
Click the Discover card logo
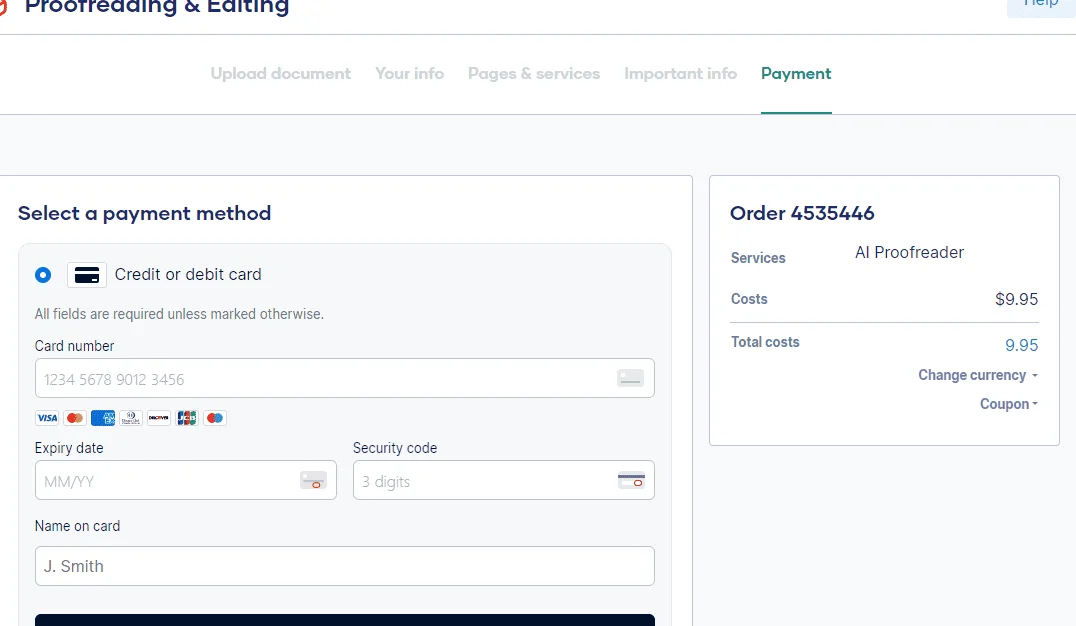click(159, 418)
